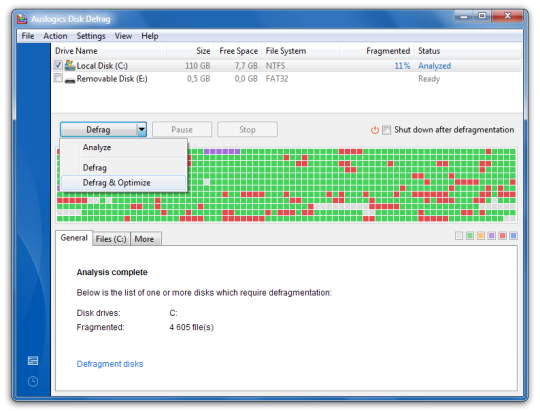Click the white legend color swatch

click(459, 236)
